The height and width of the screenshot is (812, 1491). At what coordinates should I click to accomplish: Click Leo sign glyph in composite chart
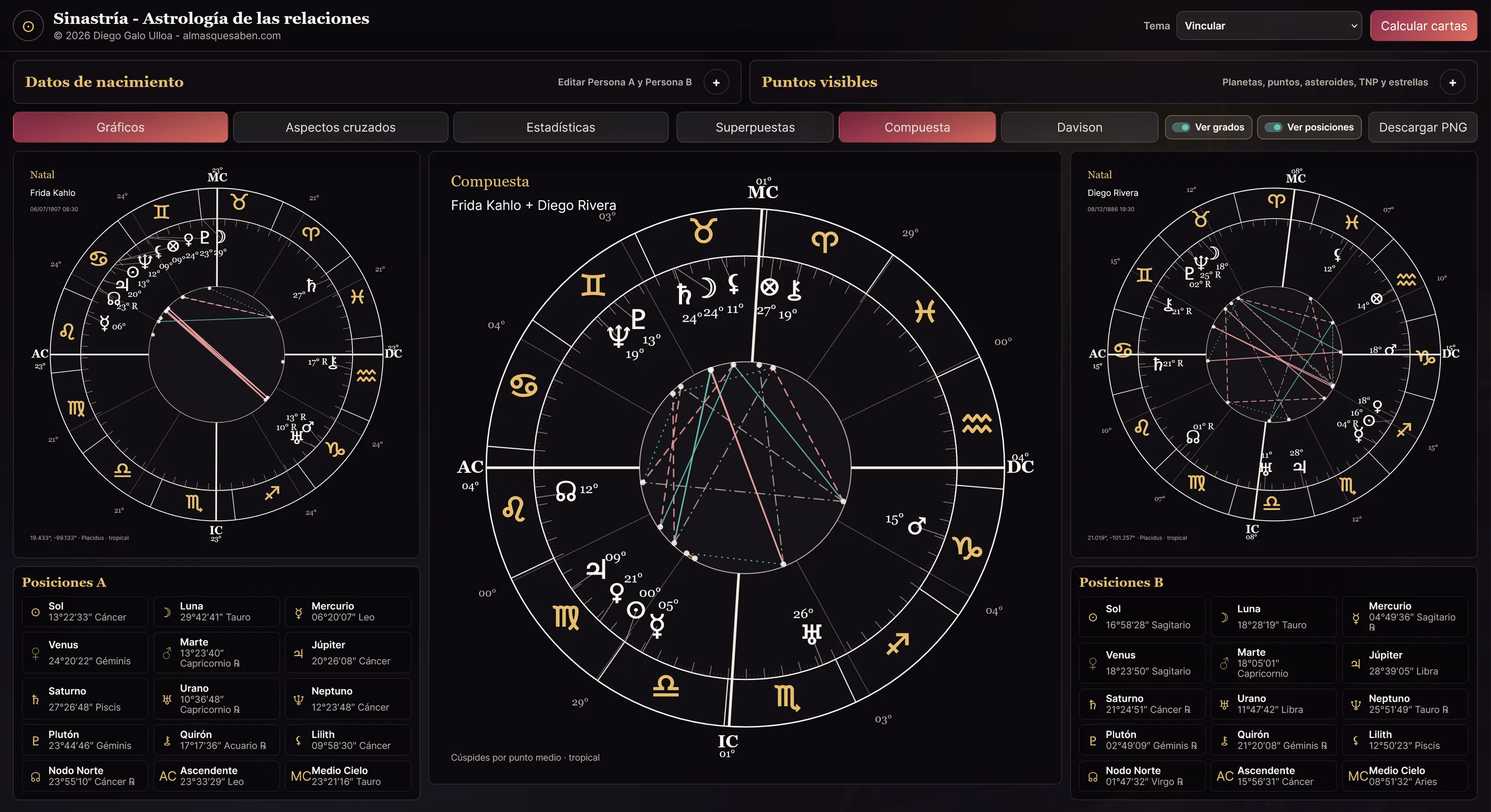514,510
